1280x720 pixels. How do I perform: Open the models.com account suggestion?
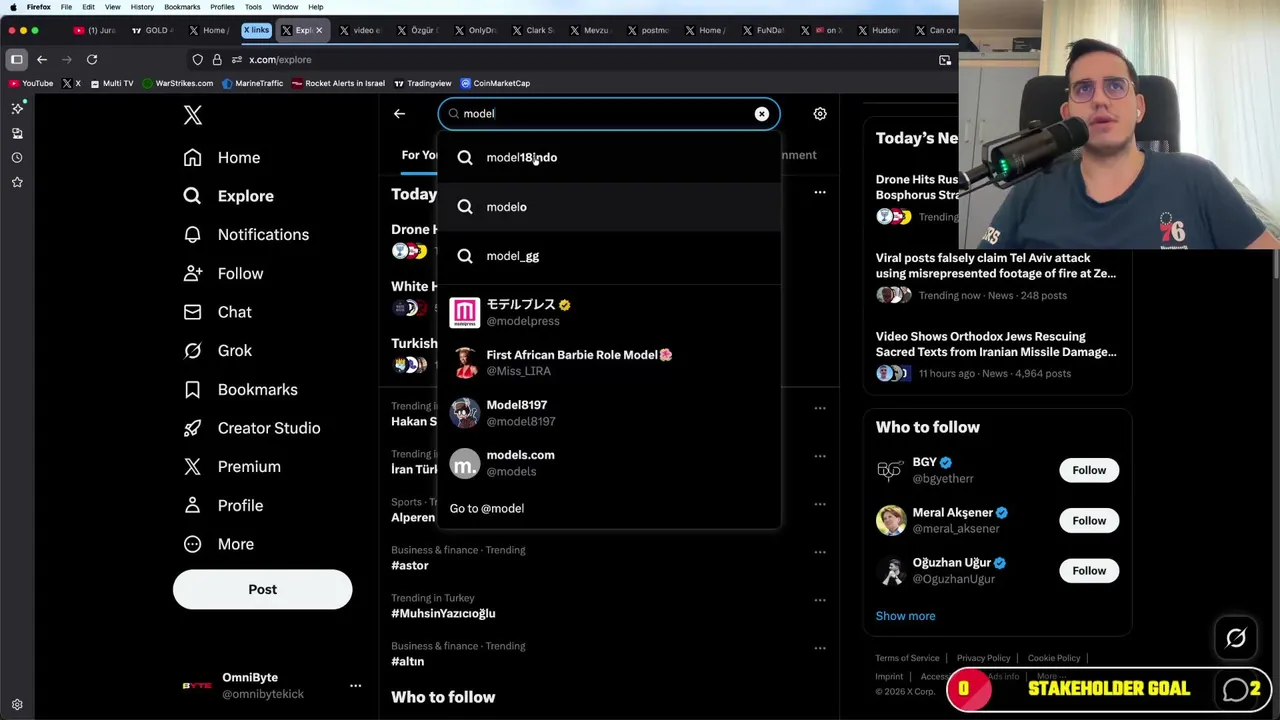click(x=608, y=462)
